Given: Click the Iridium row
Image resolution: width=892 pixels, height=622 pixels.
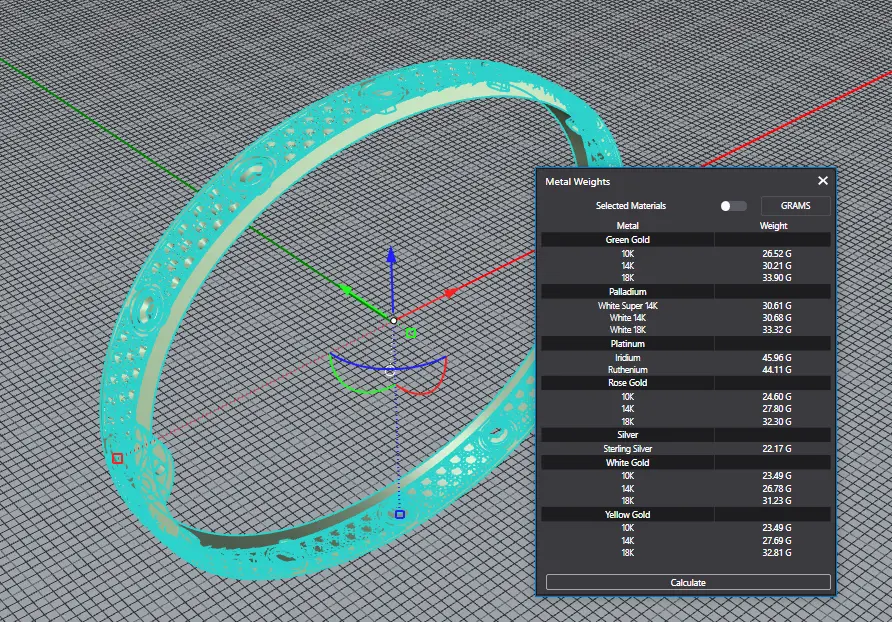Looking at the screenshot, I should (x=686, y=357).
